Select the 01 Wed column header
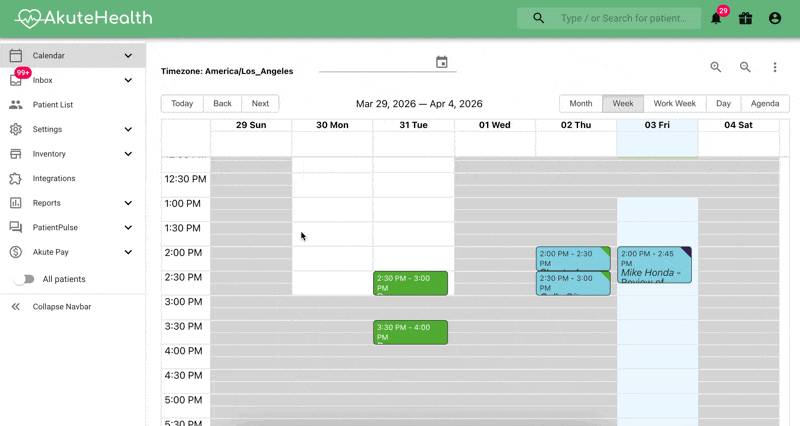 494,125
